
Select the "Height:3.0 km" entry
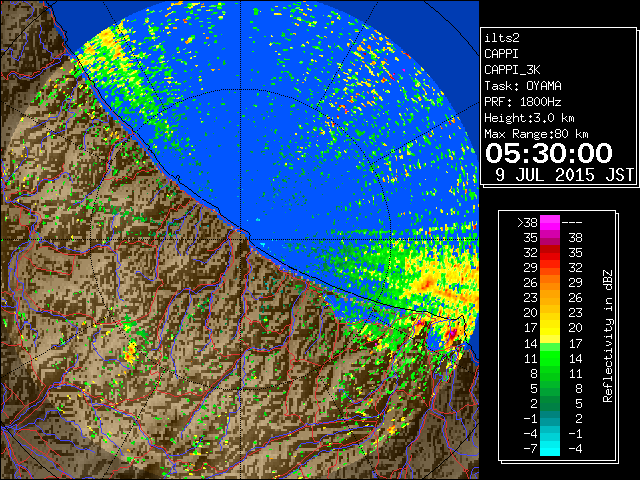click(x=529, y=118)
